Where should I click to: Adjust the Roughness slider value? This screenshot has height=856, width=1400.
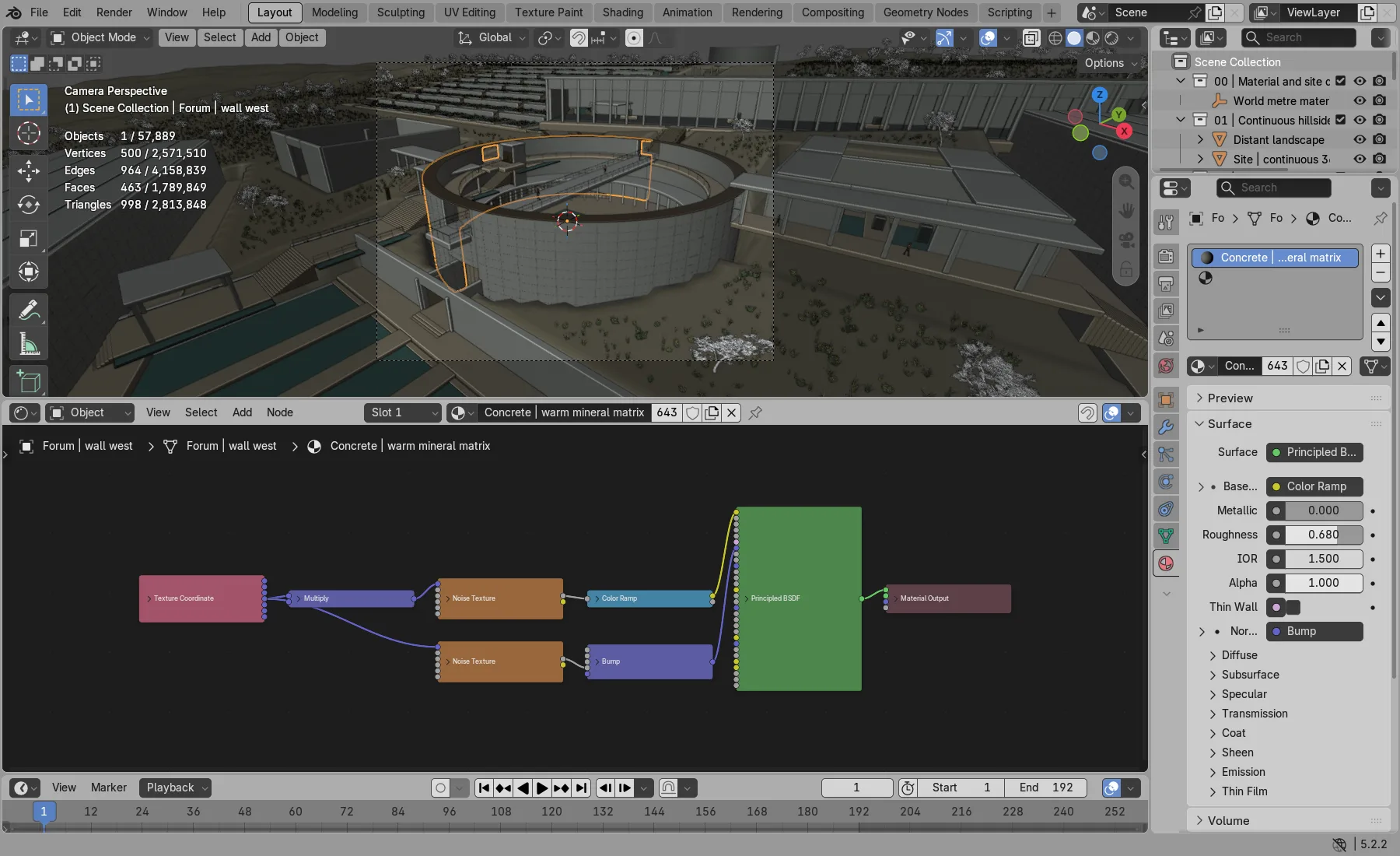pyautogui.click(x=1314, y=535)
